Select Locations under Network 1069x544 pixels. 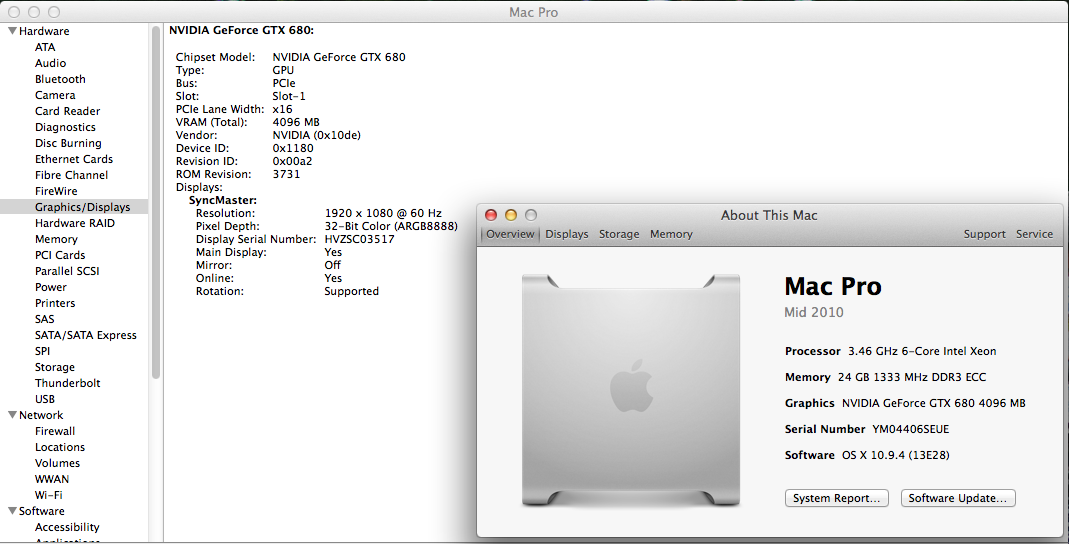click(x=60, y=447)
